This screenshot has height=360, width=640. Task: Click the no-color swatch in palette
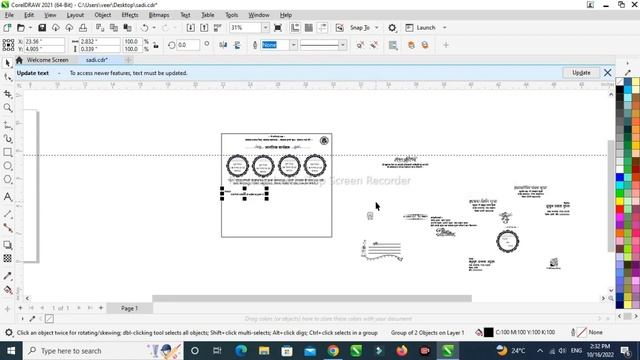(620, 82)
